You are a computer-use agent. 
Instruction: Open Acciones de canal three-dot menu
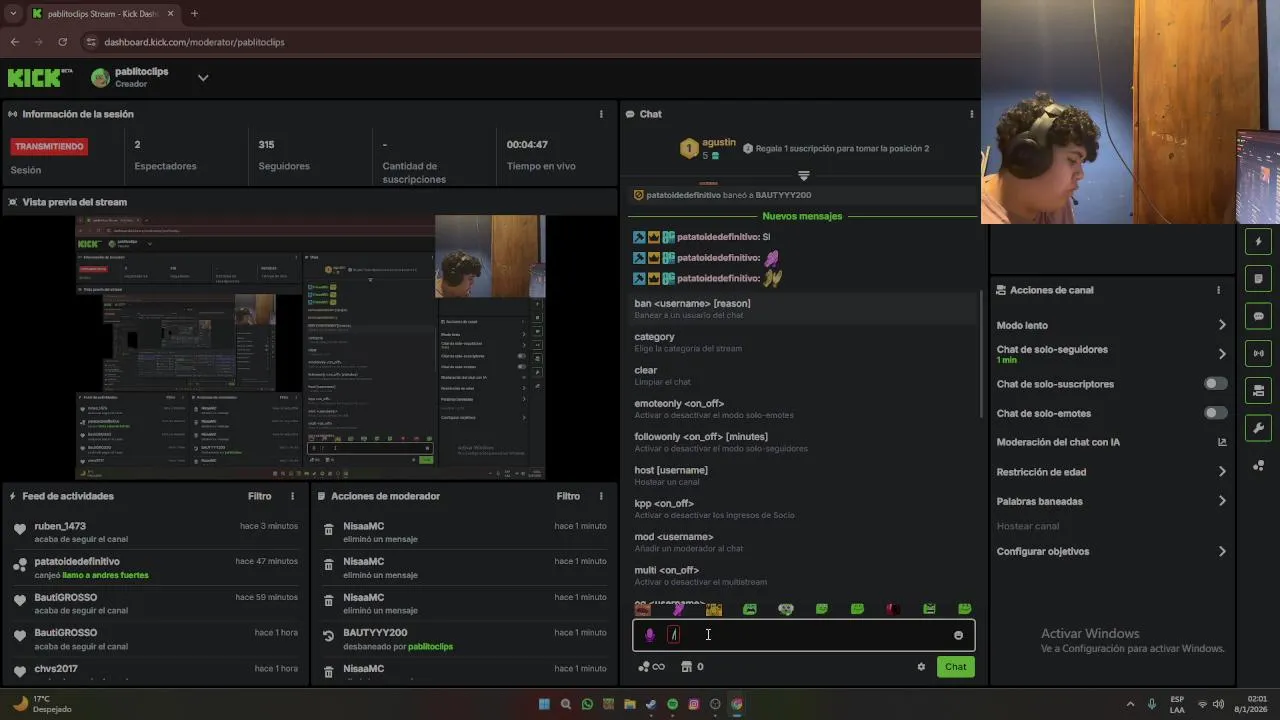pos(1218,290)
